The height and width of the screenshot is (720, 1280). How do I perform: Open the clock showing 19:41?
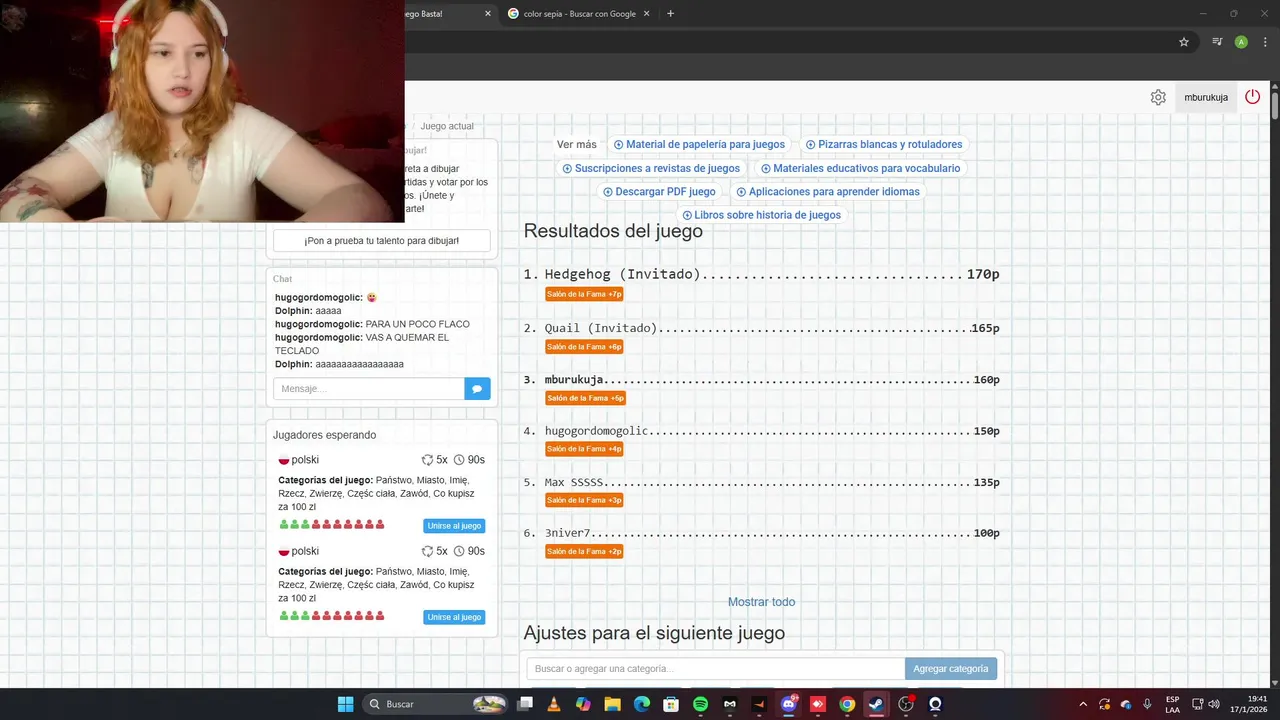1249,704
